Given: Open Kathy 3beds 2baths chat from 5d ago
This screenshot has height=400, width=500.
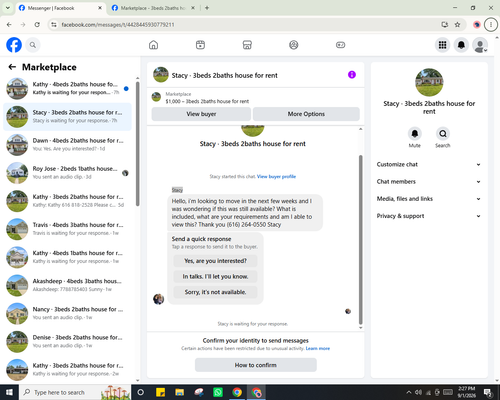Looking at the screenshot, I should click(67, 201).
